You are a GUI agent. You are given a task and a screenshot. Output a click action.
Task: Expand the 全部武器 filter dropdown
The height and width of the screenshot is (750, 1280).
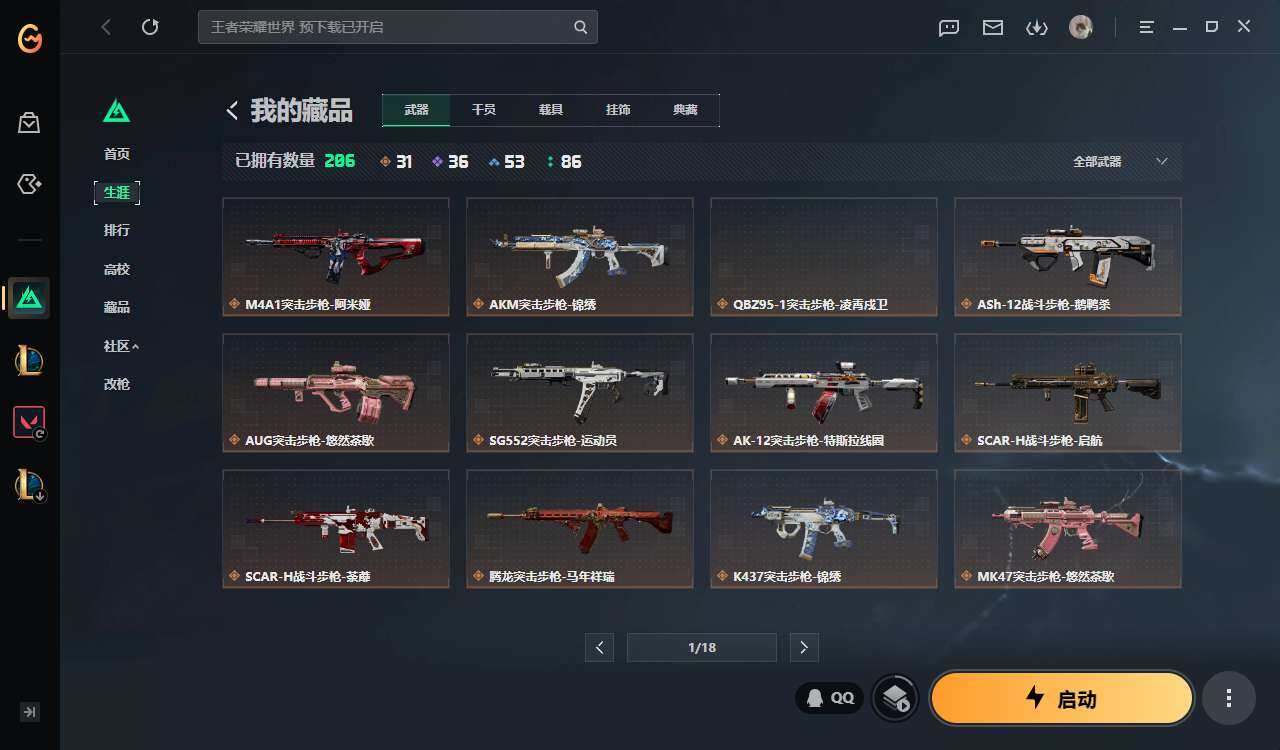pos(1119,161)
